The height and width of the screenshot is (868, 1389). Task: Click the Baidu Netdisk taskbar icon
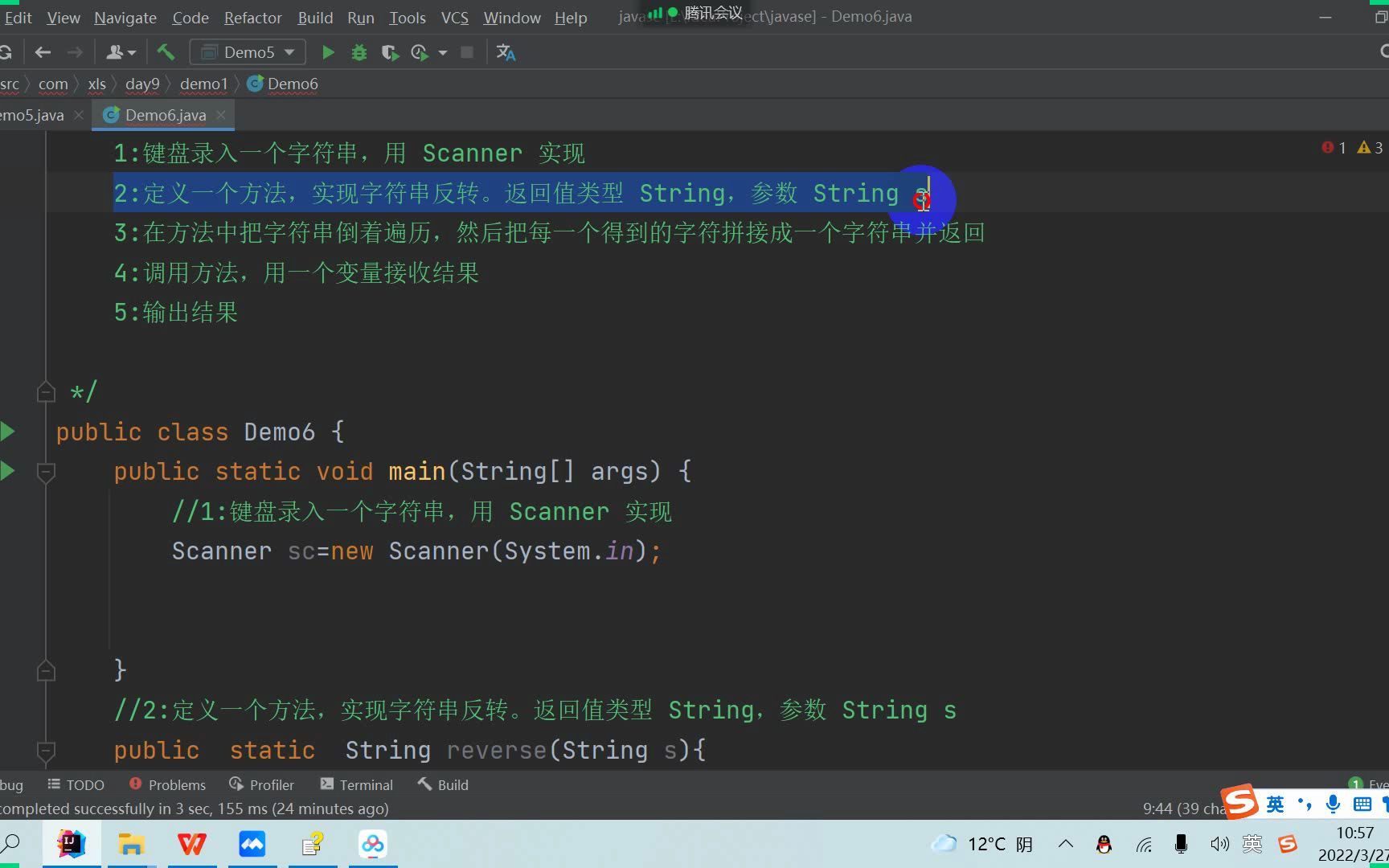[x=373, y=844]
